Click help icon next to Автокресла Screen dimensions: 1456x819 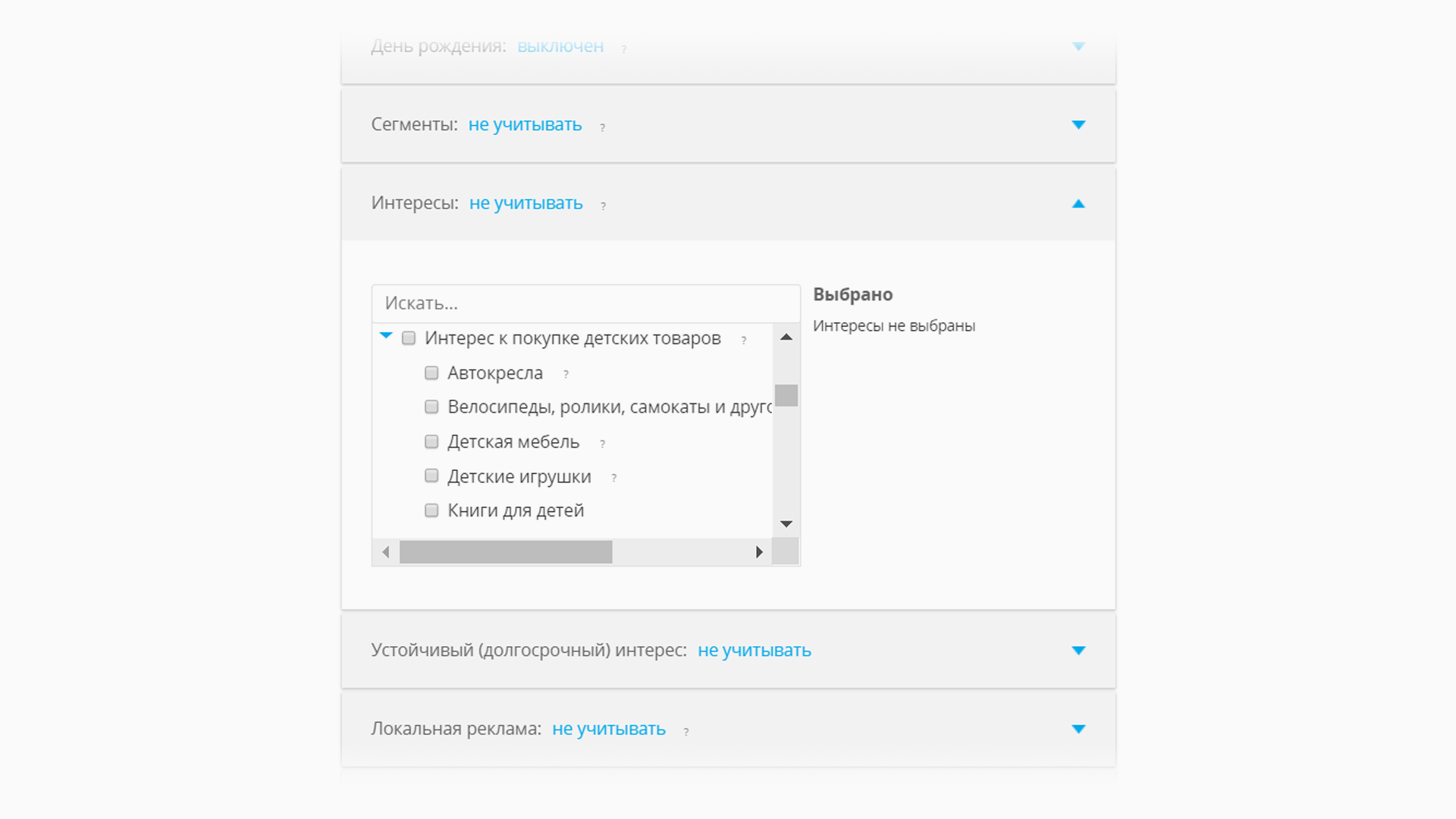(x=566, y=375)
